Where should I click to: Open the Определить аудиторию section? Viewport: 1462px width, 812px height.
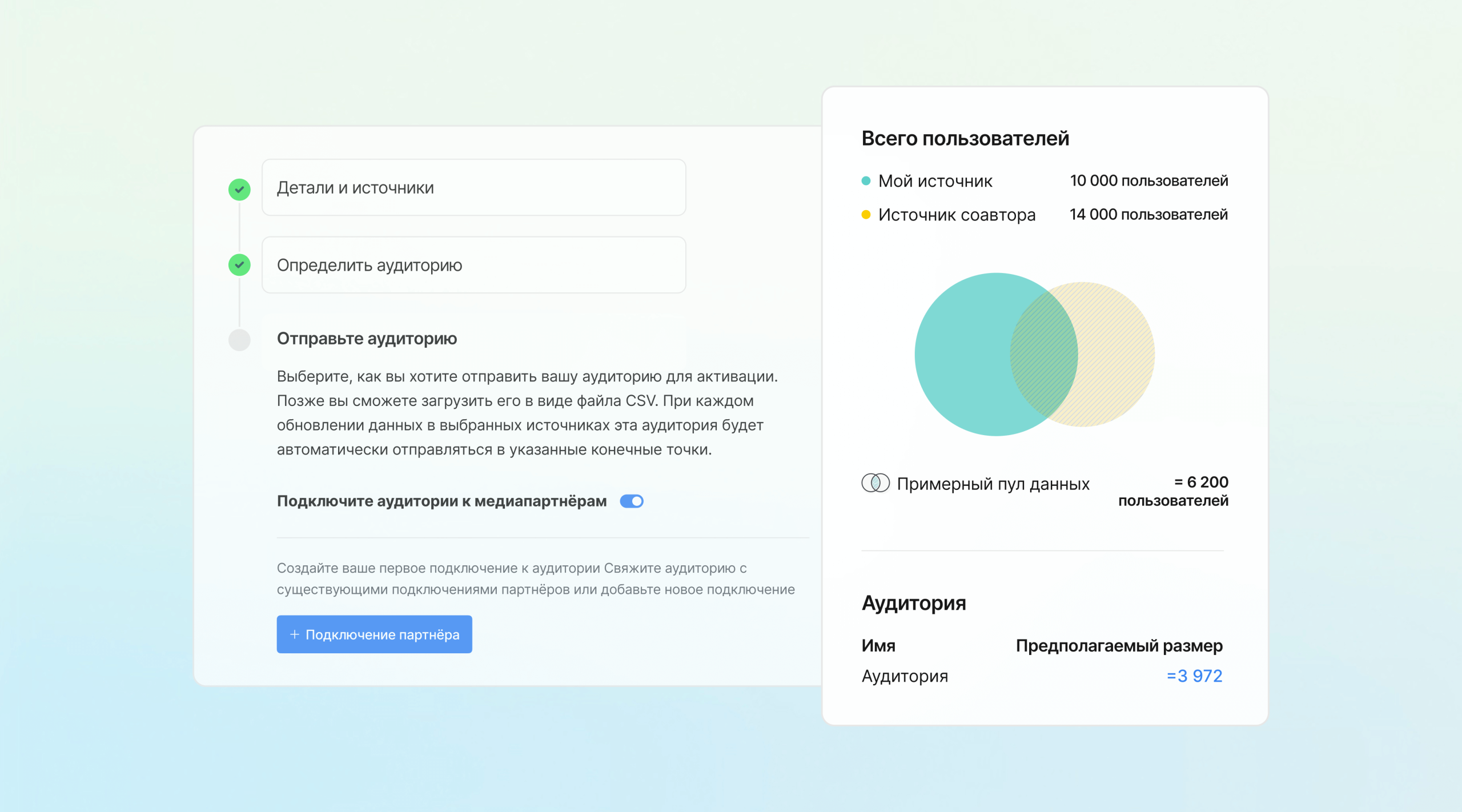tap(474, 265)
